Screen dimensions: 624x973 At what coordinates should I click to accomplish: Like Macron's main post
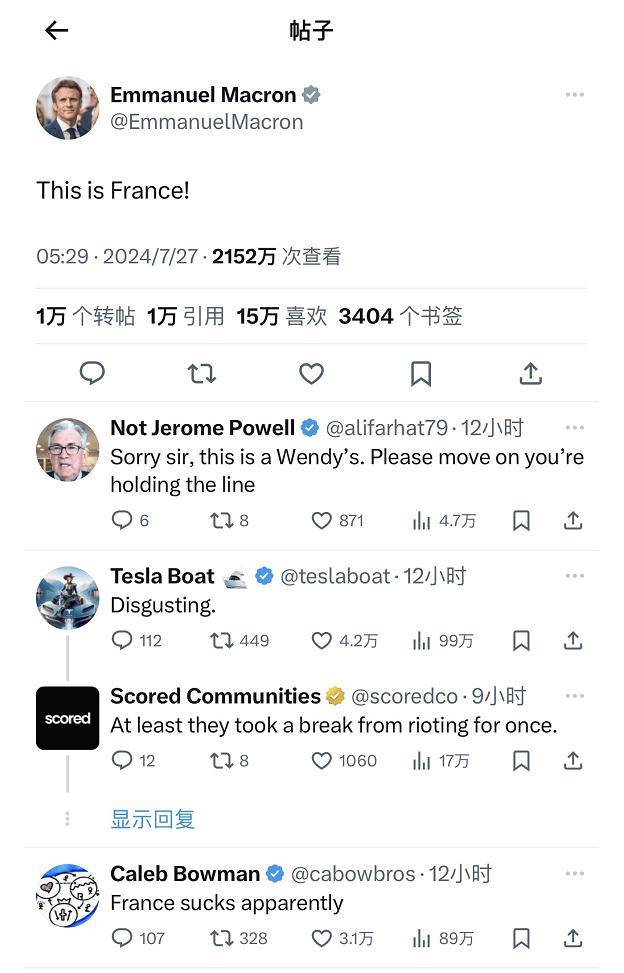point(311,373)
